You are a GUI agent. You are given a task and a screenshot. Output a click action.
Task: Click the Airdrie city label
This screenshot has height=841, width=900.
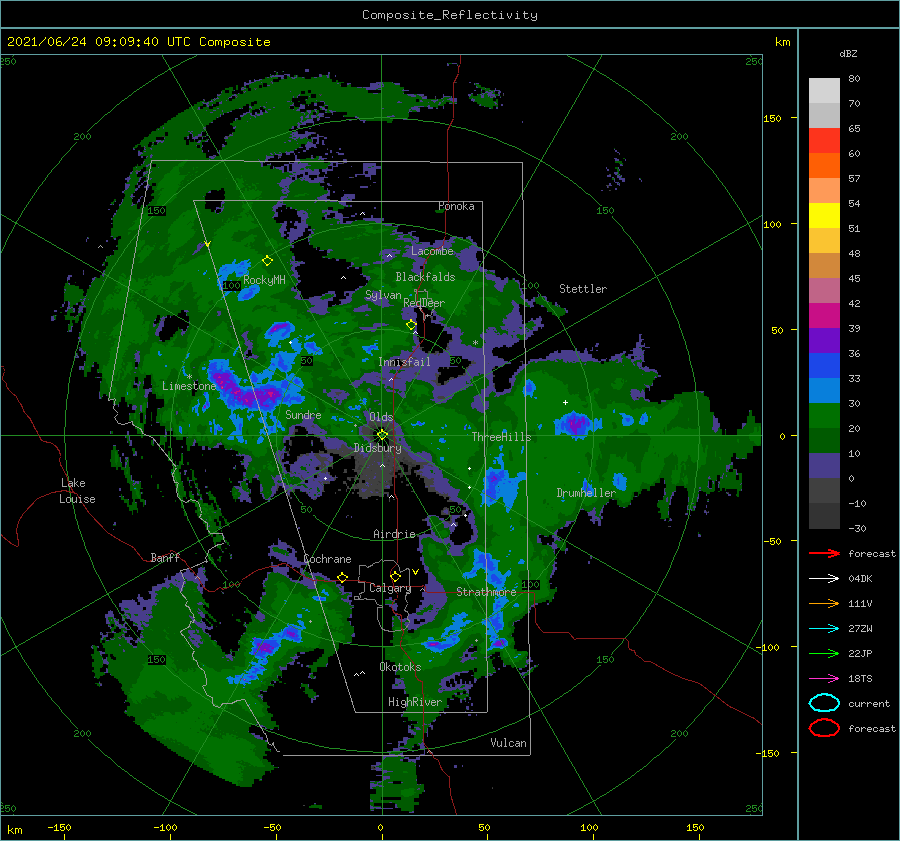point(394,534)
